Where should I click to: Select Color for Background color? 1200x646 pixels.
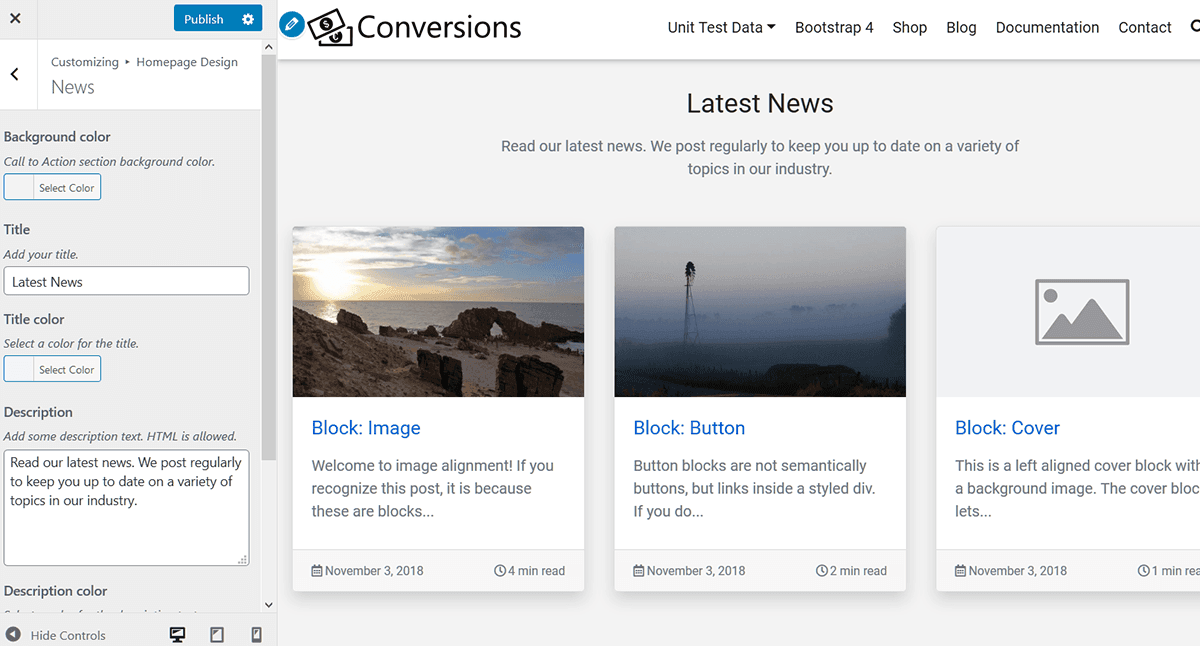pos(52,187)
